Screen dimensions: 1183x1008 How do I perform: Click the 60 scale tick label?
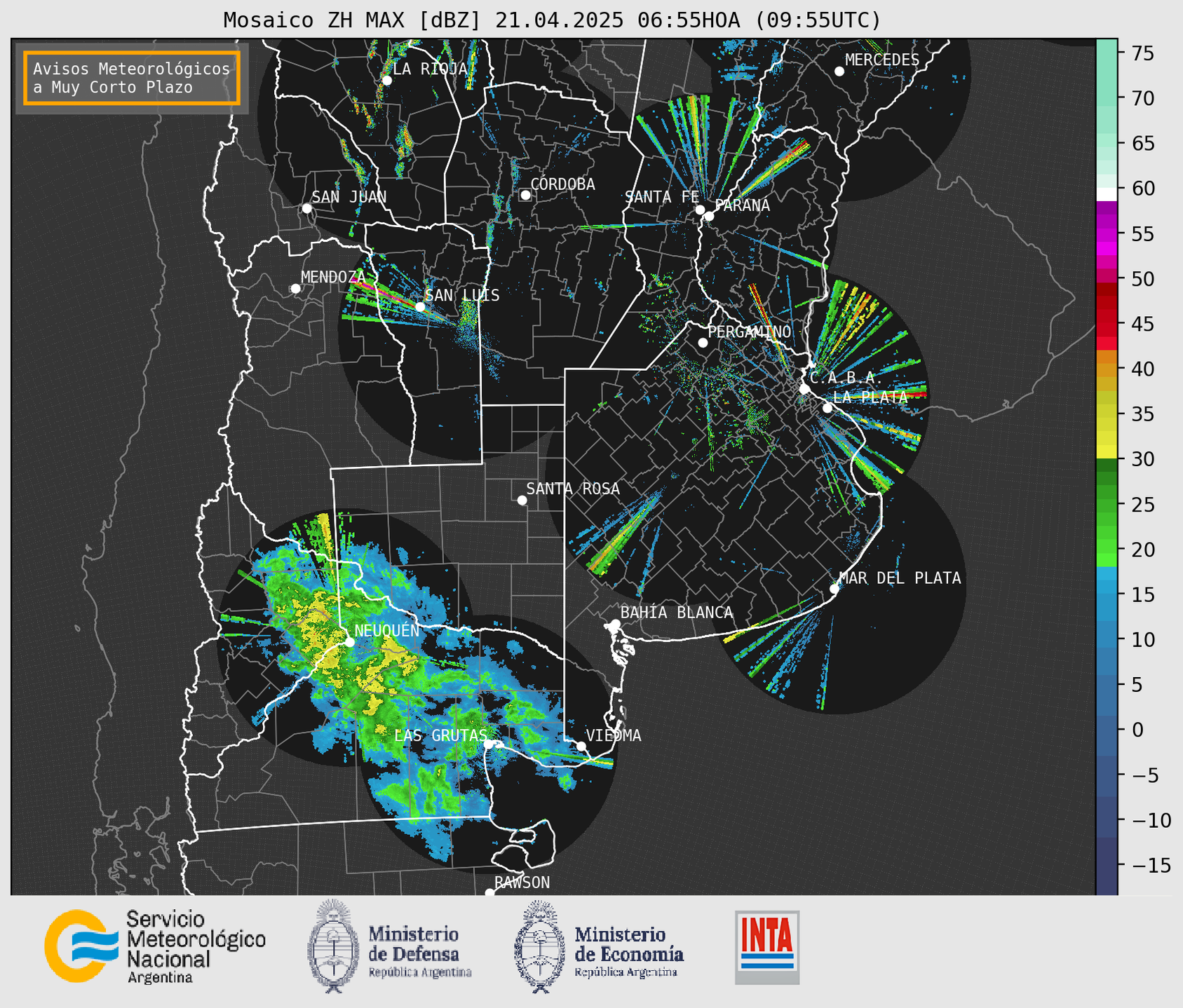[1143, 189]
